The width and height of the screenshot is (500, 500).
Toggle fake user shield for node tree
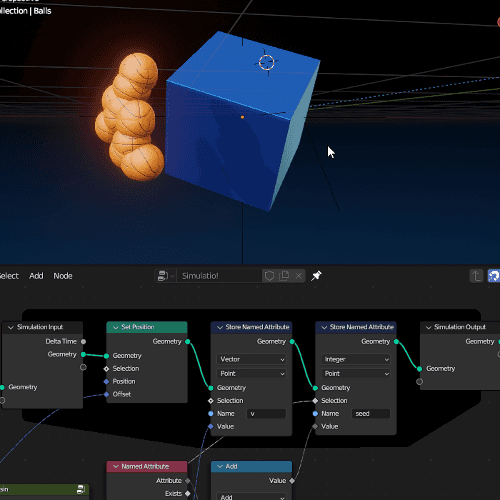coord(269,276)
